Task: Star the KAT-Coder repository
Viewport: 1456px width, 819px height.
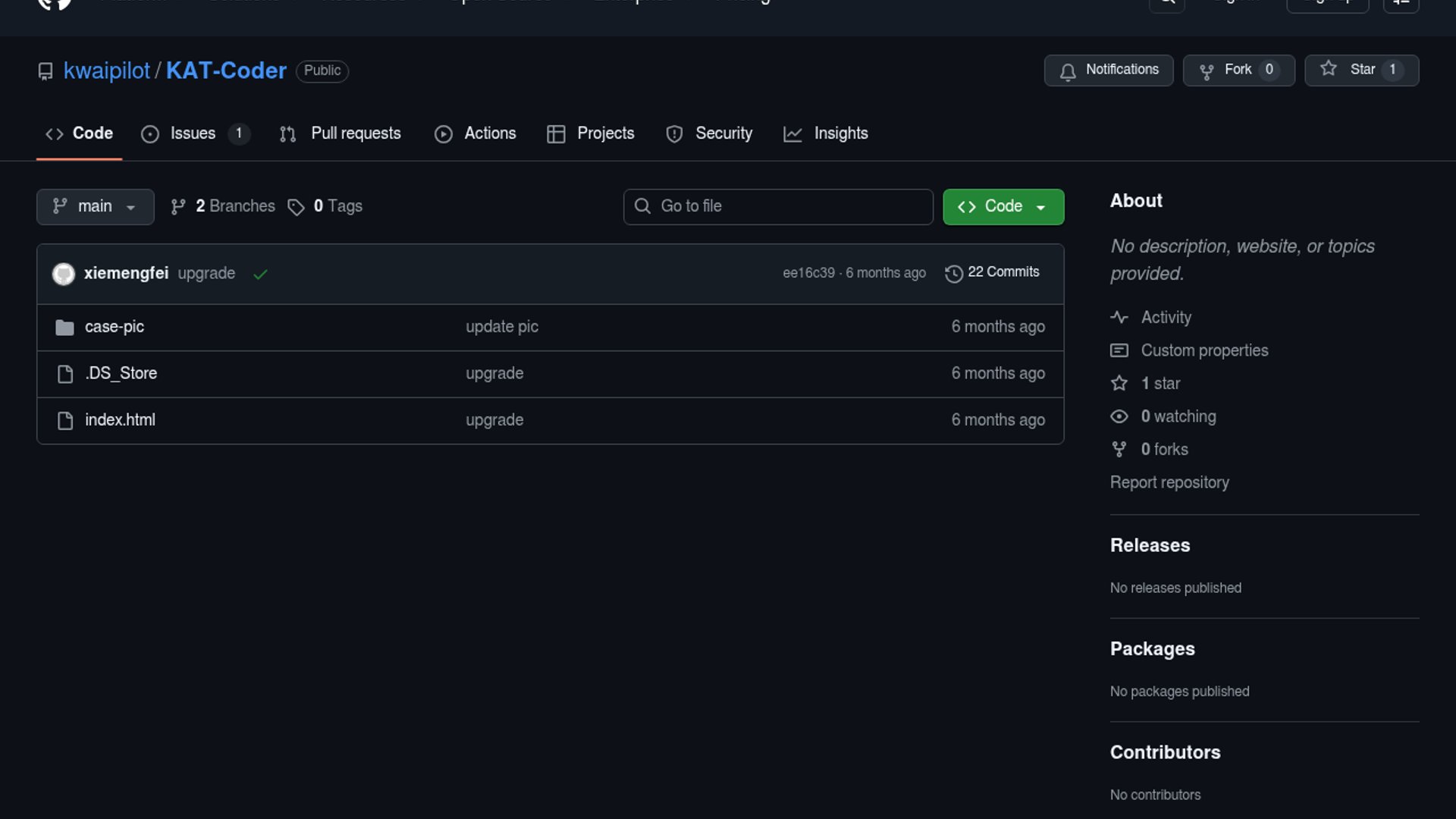Action: click(x=1361, y=70)
